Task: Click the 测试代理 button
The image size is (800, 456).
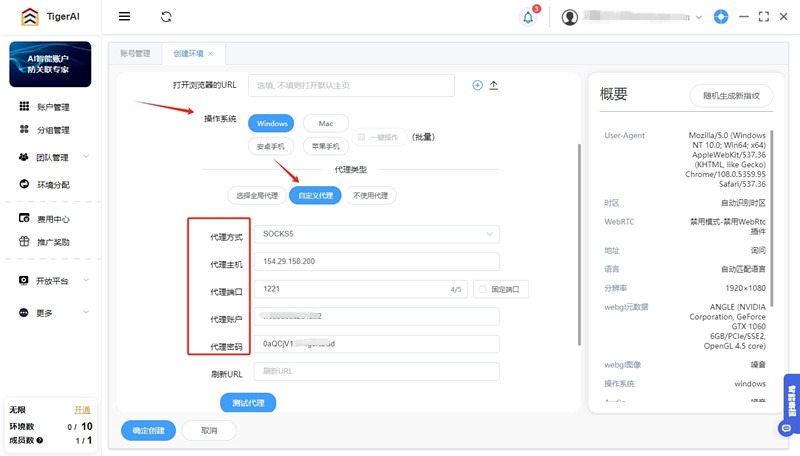Action: click(x=248, y=403)
